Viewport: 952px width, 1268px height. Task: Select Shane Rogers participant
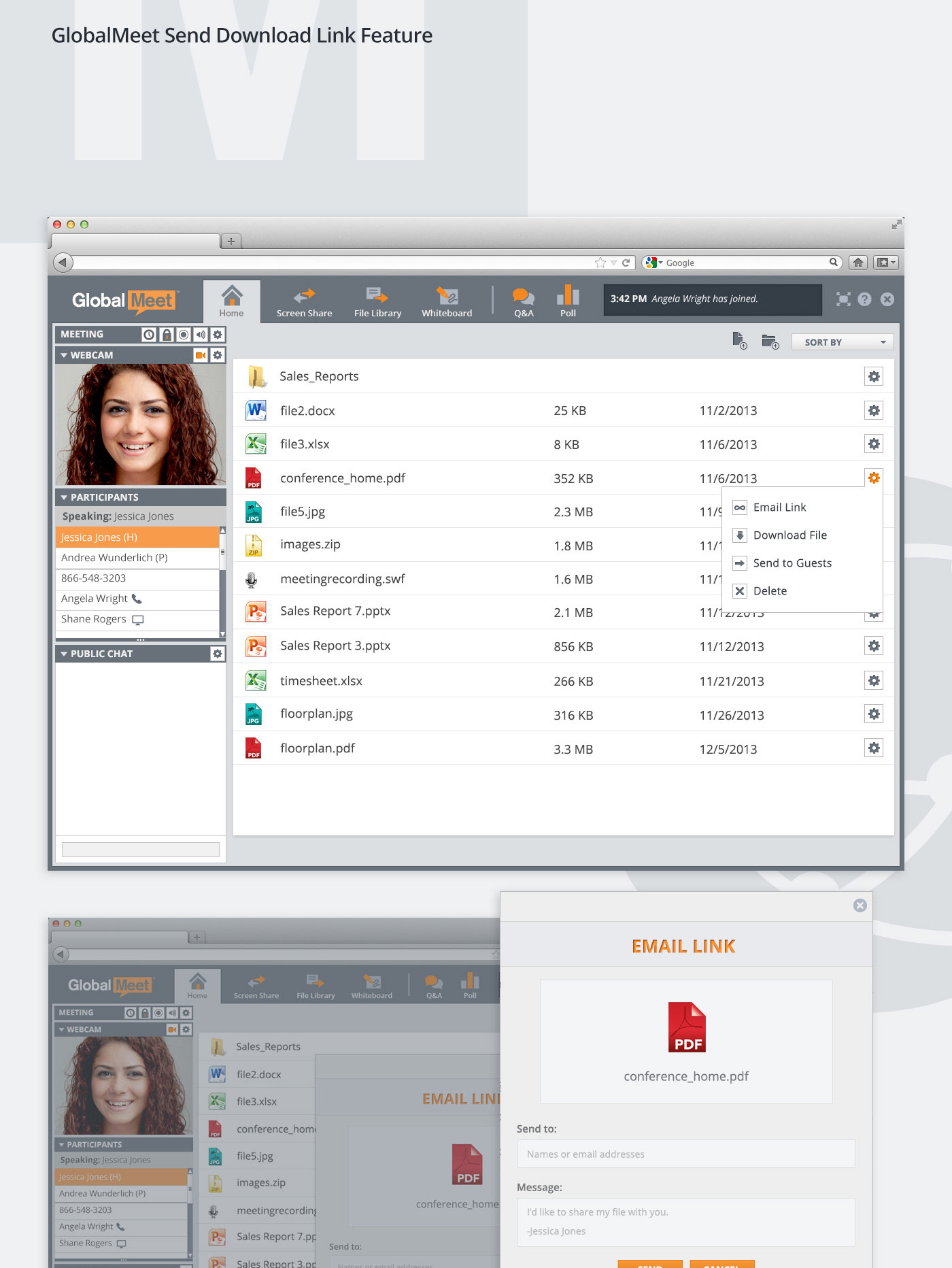pos(137,619)
